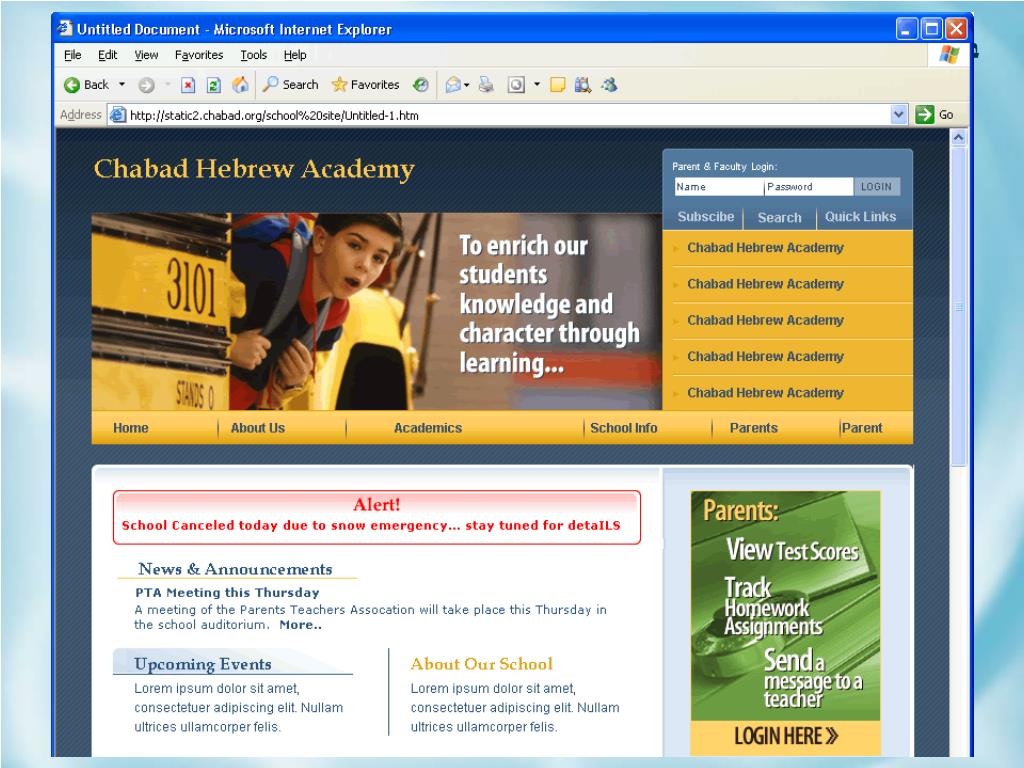The height and width of the screenshot is (768, 1024).
Task: Open School Info in site navigation
Action: pos(624,428)
